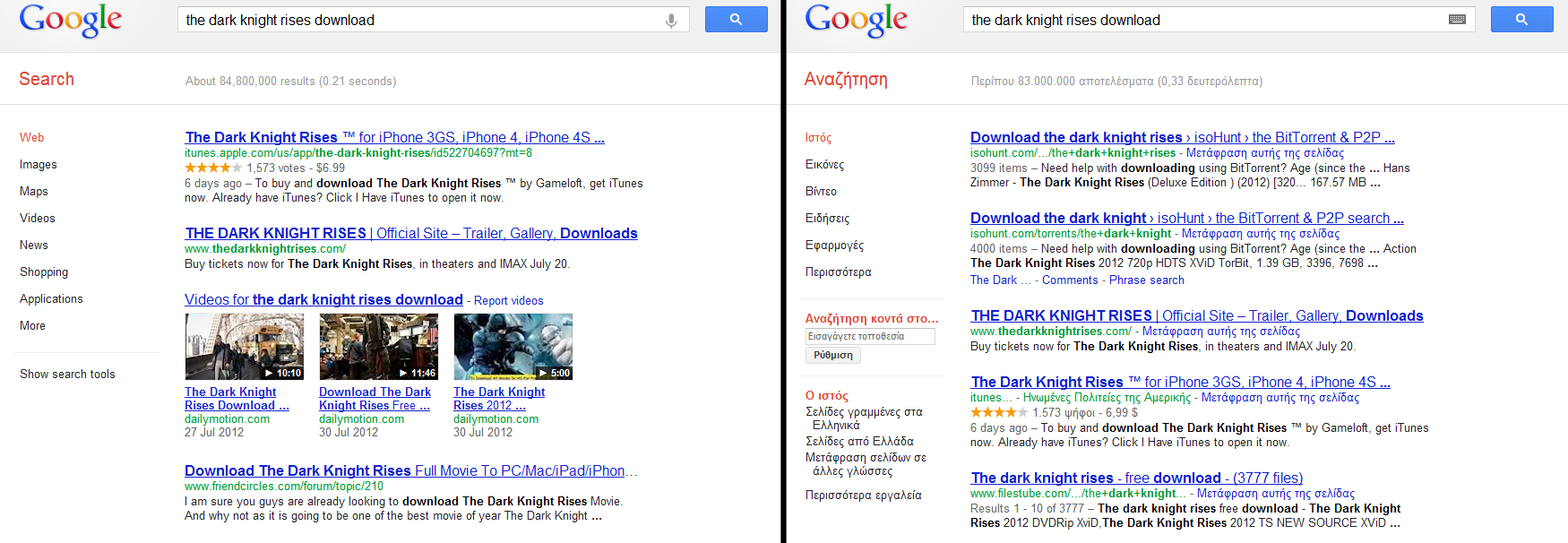
Task: Select Ιστός in the Greek sidebar
Action: coord(818,137)
